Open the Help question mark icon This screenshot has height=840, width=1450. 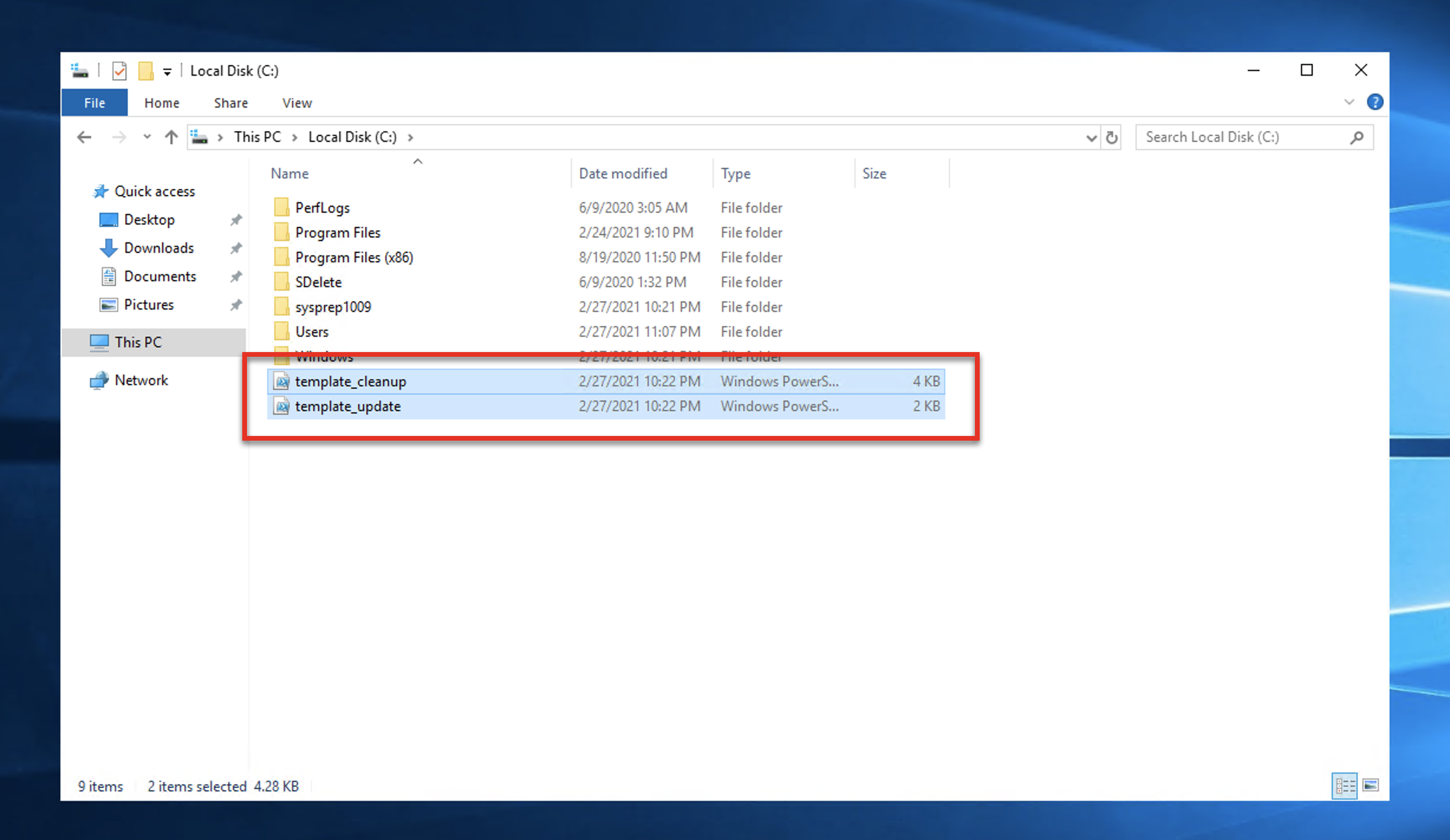click(x=1374, y=102)
